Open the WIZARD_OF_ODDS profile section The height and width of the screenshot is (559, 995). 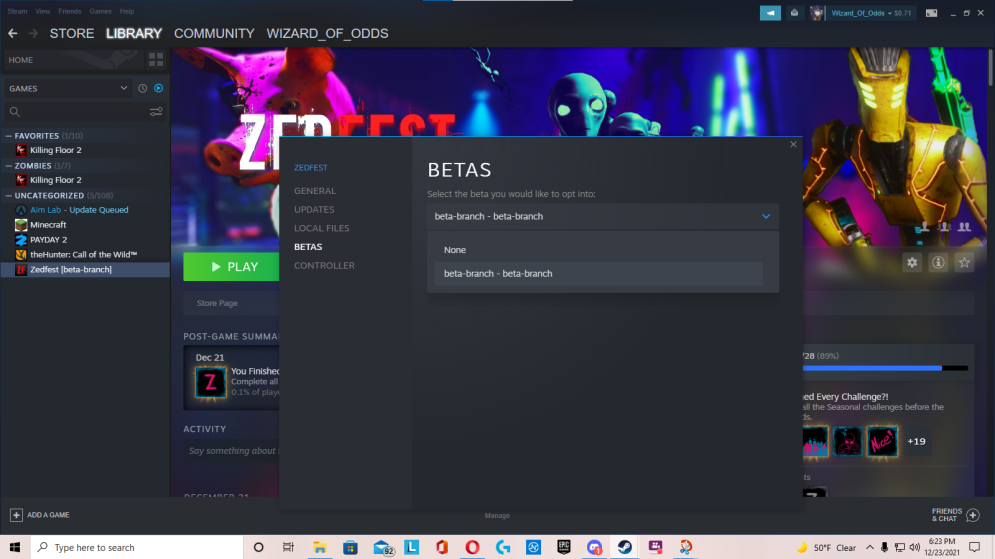click(x=327, y=34)
